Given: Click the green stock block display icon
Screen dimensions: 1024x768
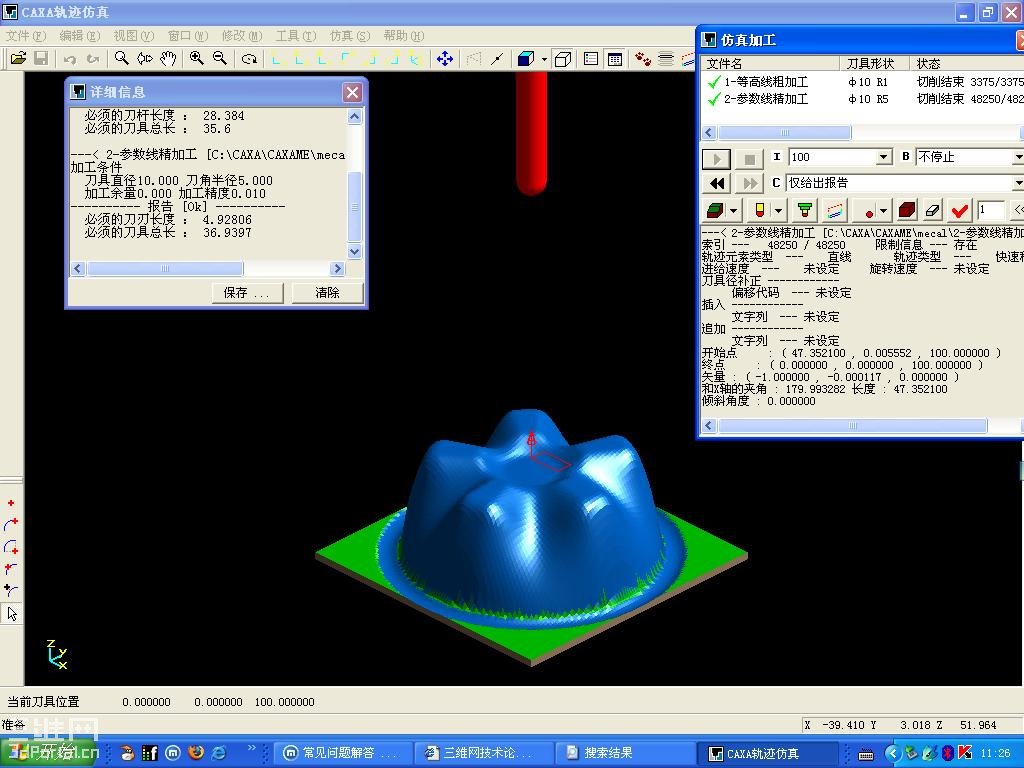Looking at the screenshot, I should 716,210.
